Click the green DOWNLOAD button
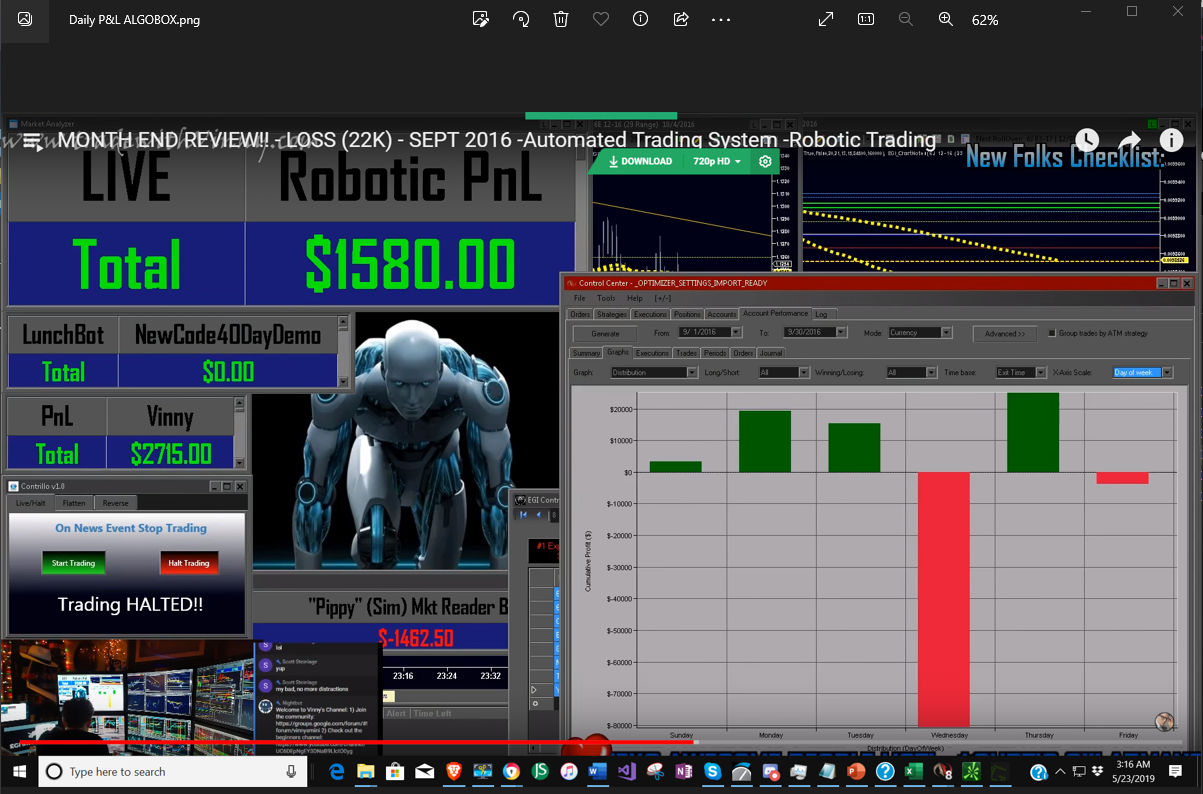Image resolution: width=1203 pixels, height=794 pixels. tap(640, 161)
